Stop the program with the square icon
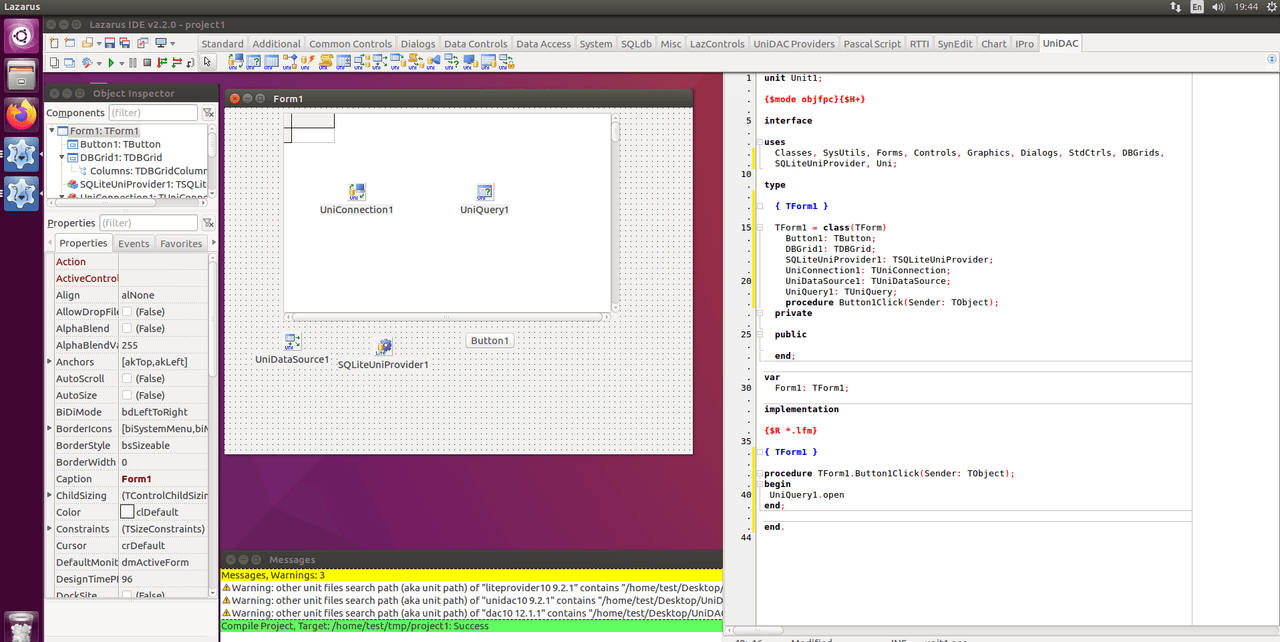 tap(147, 62)
